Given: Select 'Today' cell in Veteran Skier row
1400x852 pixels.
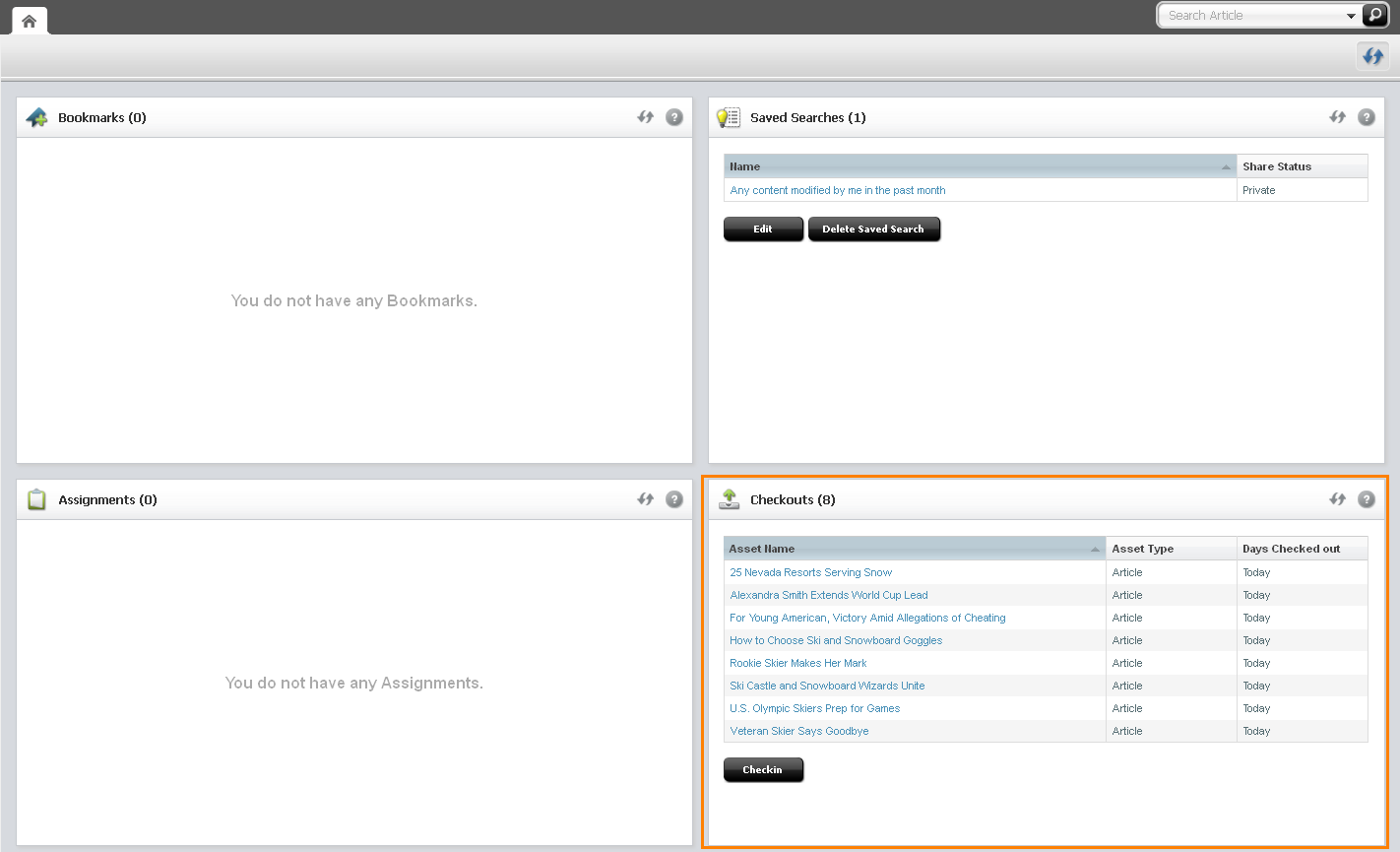Looking at the screenshot, I should click(x=1303, y=731).
